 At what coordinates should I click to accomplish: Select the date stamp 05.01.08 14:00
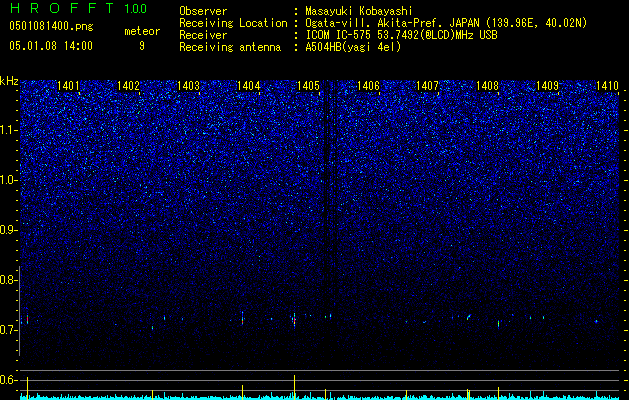coord(51,46)
